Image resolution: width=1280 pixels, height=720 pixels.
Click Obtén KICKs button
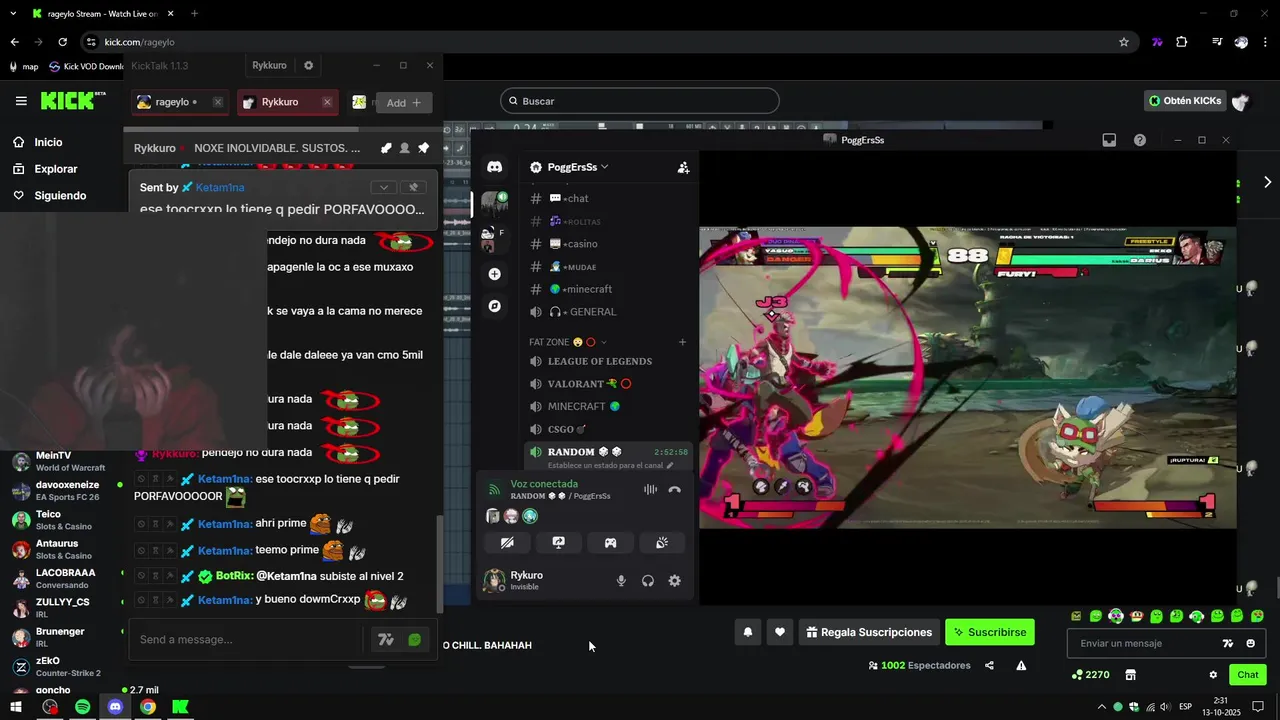1185,101
